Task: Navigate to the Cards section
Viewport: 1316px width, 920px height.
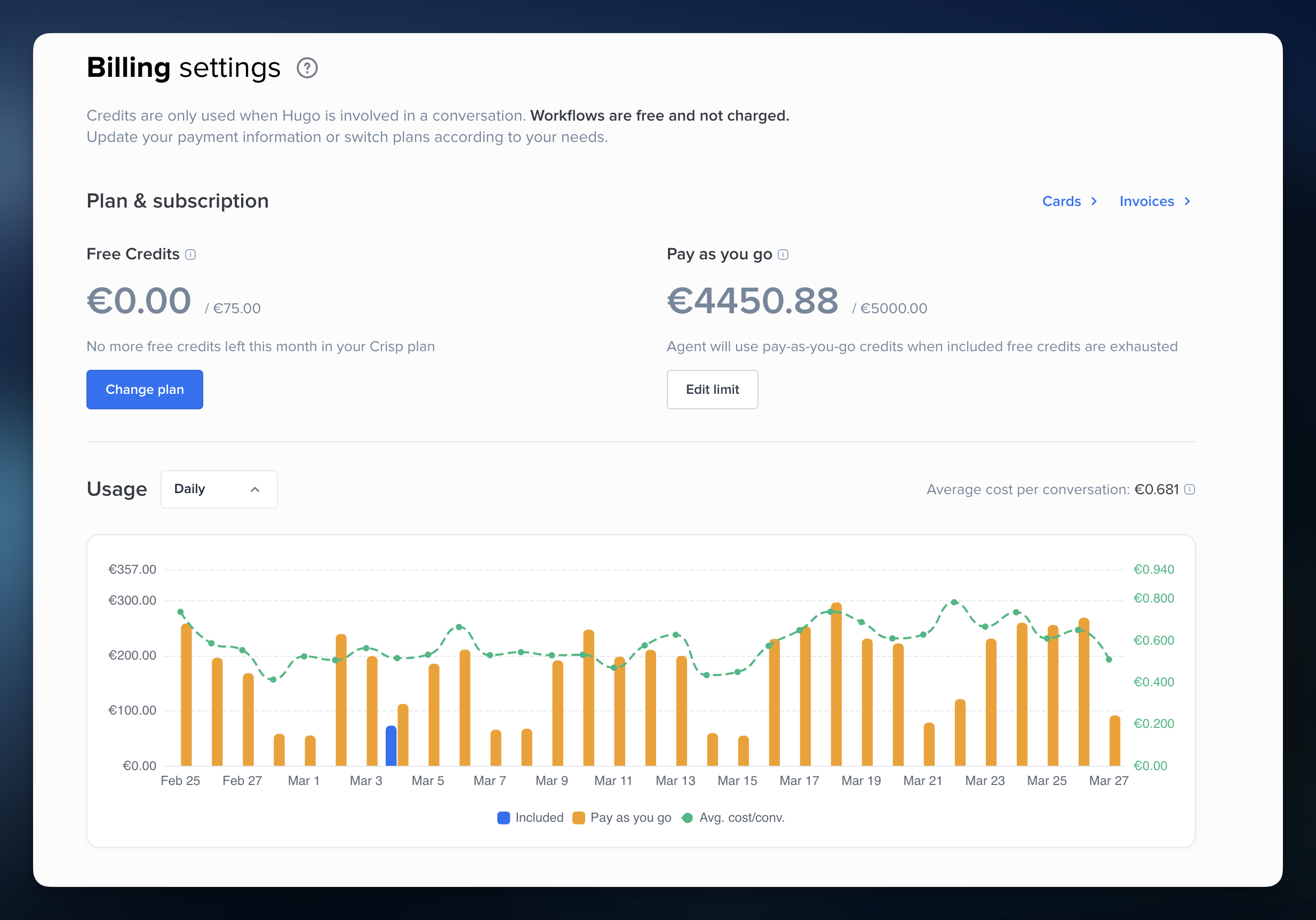Action: (x=1062, y=201)
